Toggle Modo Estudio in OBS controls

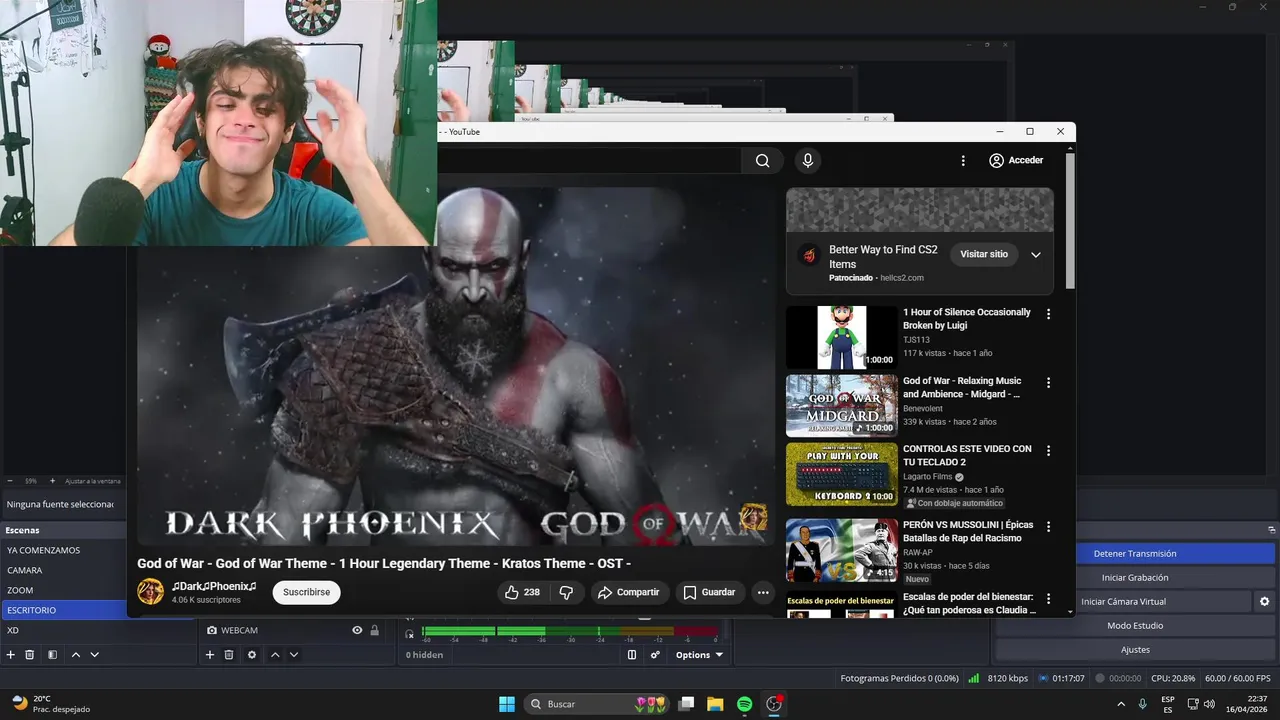(1135, 626)
